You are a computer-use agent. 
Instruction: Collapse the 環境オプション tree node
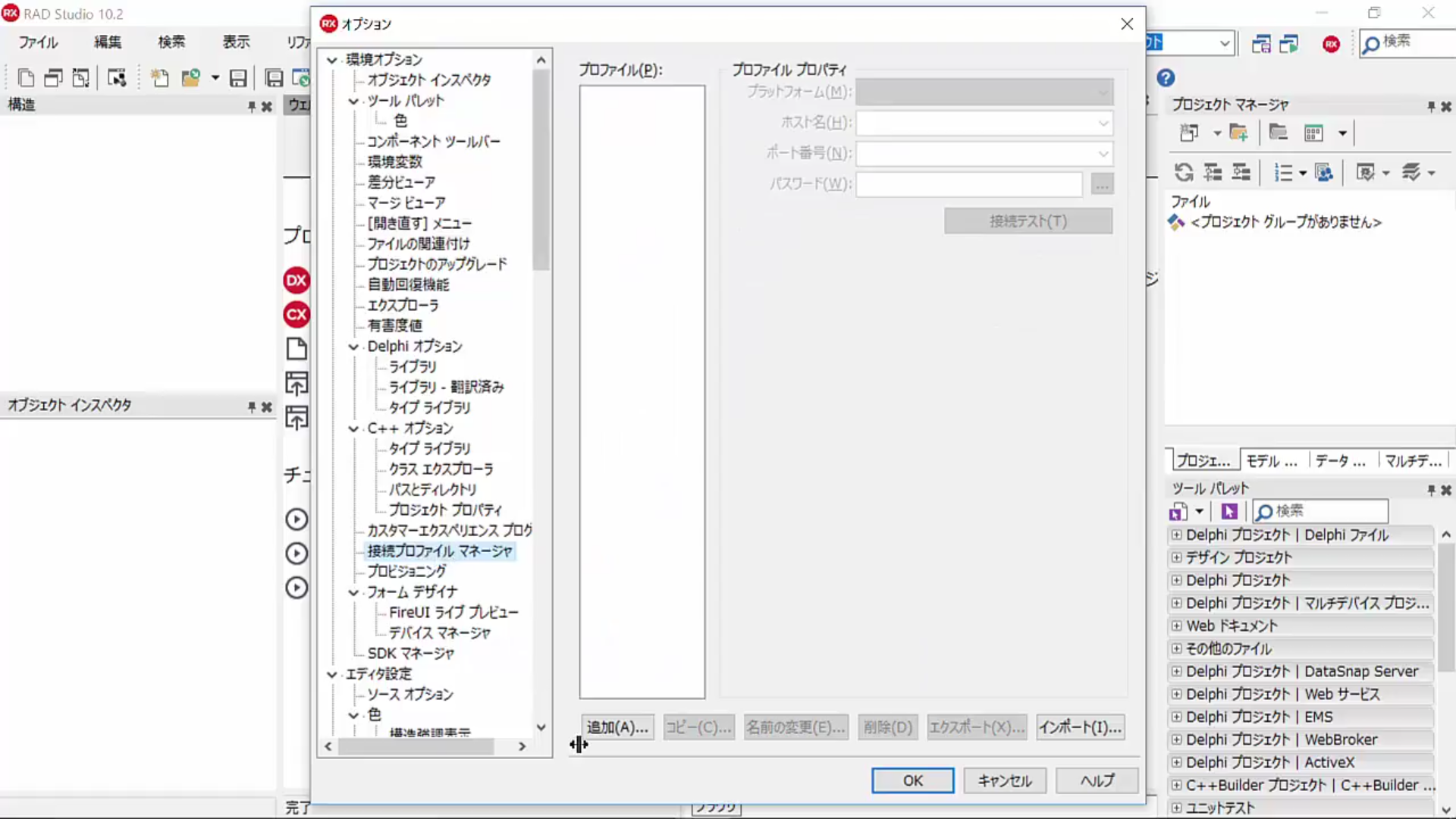[x=332, y=60]
